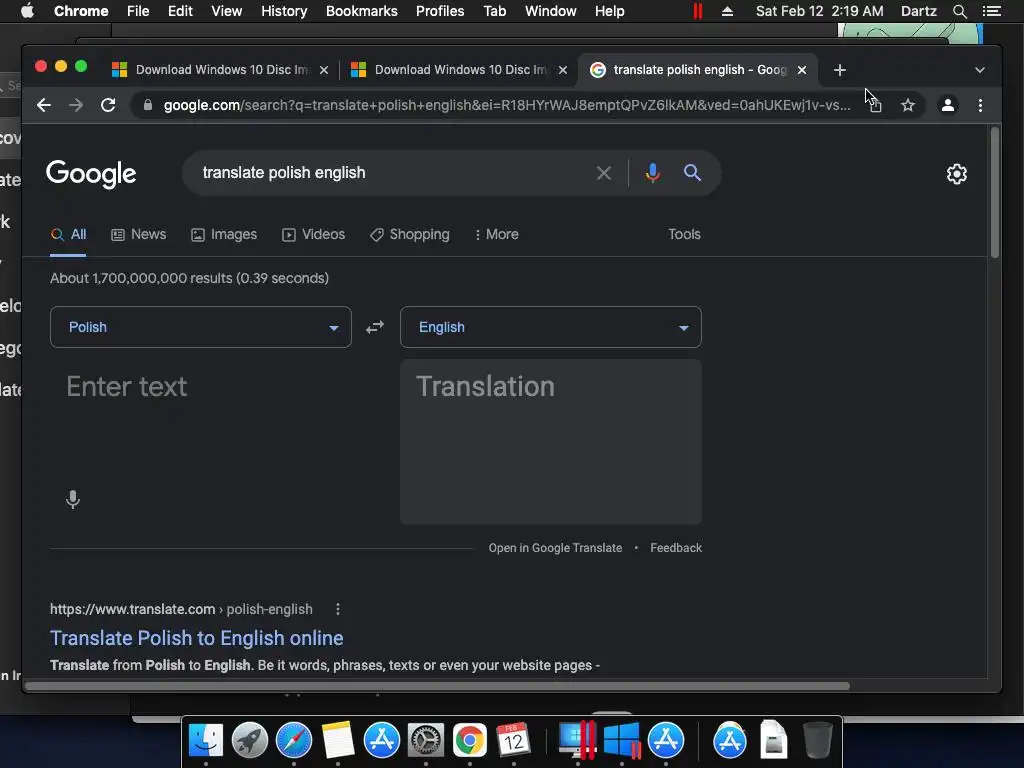Viewport: 1024px width, 768px height.
Task: Open Chrome icon in the Dock
Action: pyautogui.click(x=470, y=741)
